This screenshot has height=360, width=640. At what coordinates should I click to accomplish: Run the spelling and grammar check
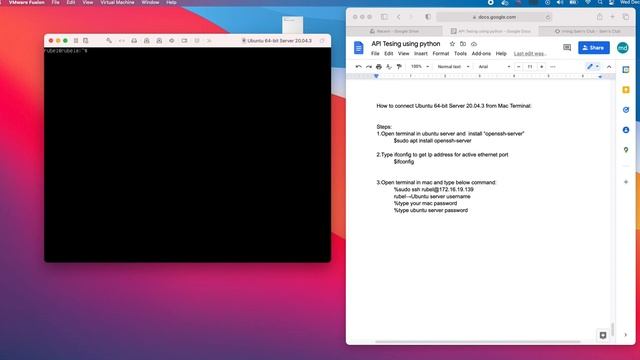(x=389, y=67)
